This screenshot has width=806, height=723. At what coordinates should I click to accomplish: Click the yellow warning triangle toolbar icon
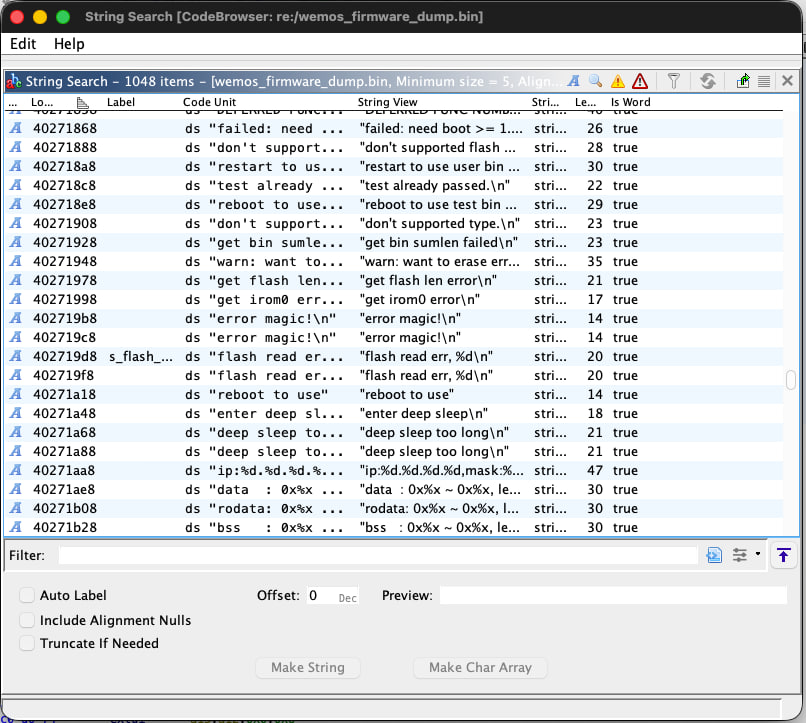pos(617,80)
